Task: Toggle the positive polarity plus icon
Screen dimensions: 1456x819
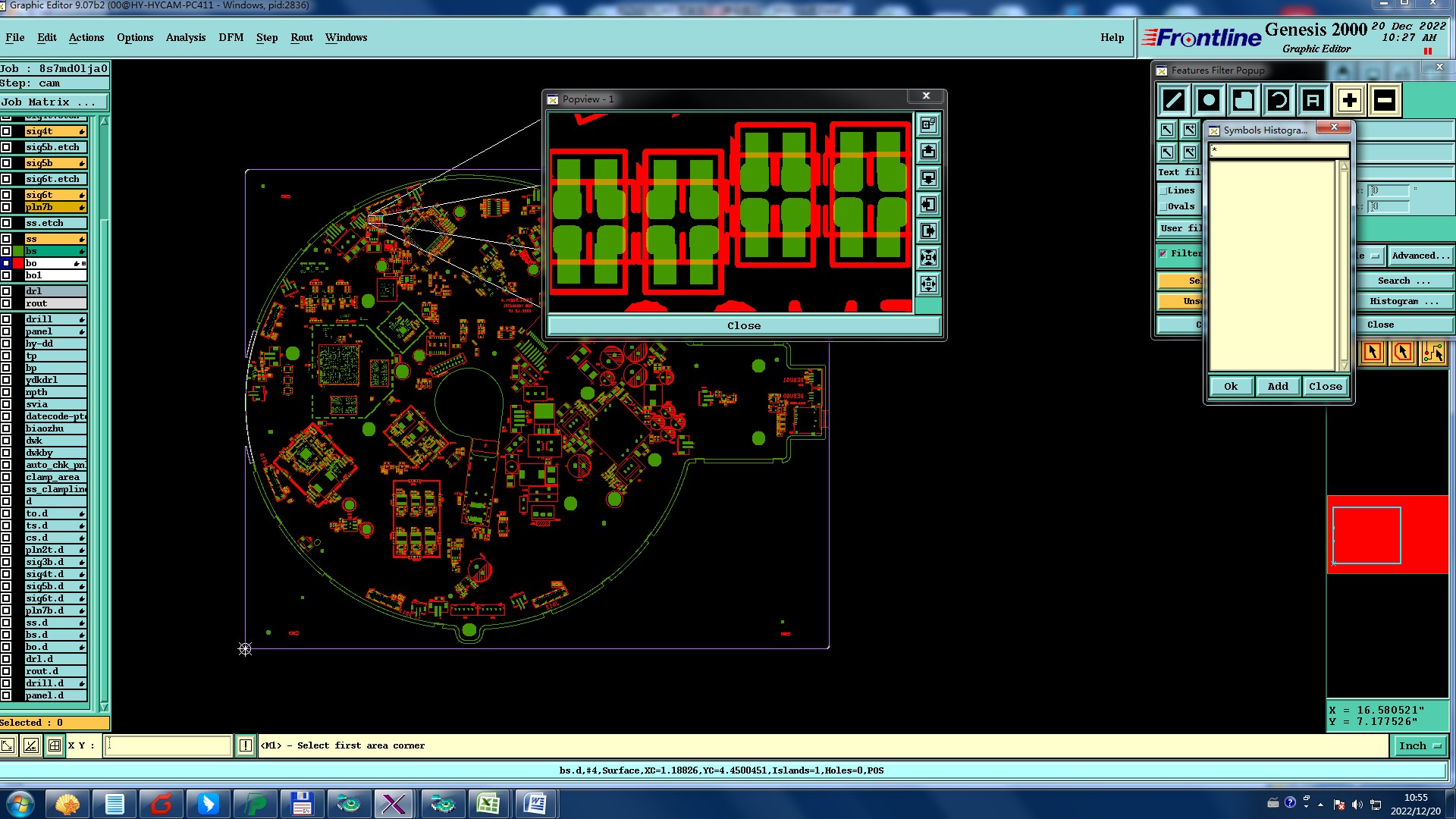Action: coord(1349,100)
